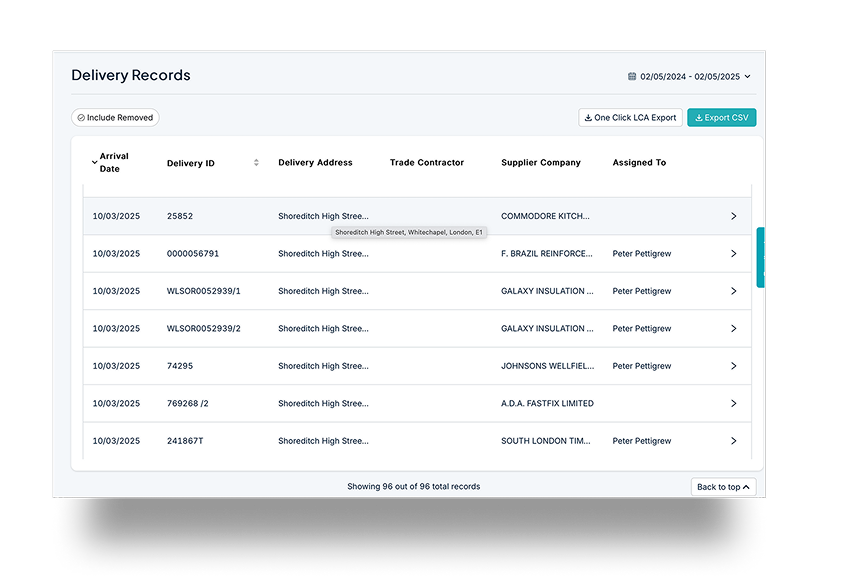Toggle the Include Removed filter
The height and width of the screenshot is (586, 841).
(115, 117)
